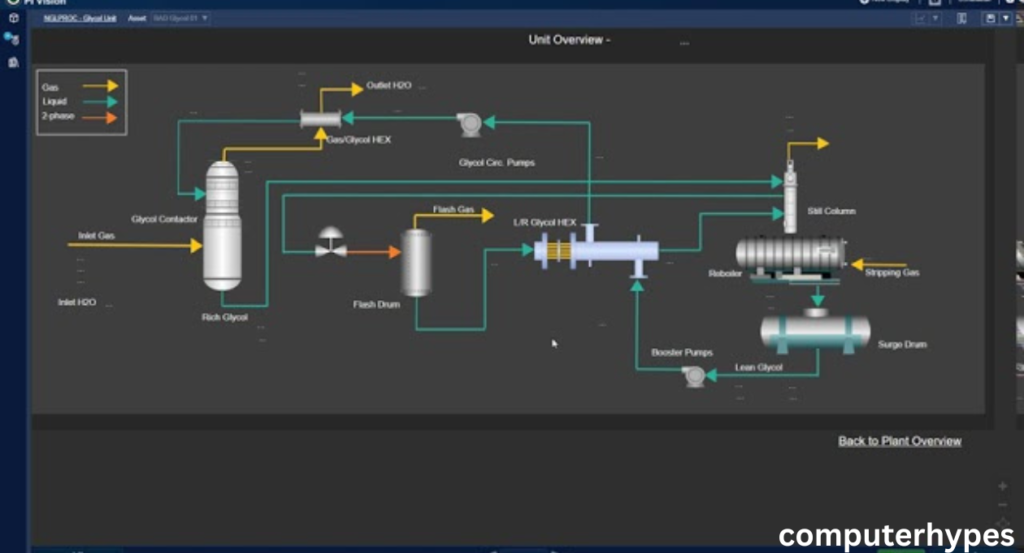Click the L/R Glycol HEX label text
Viewport: 1024px width, 553px height.
click(x=545, y=223)
